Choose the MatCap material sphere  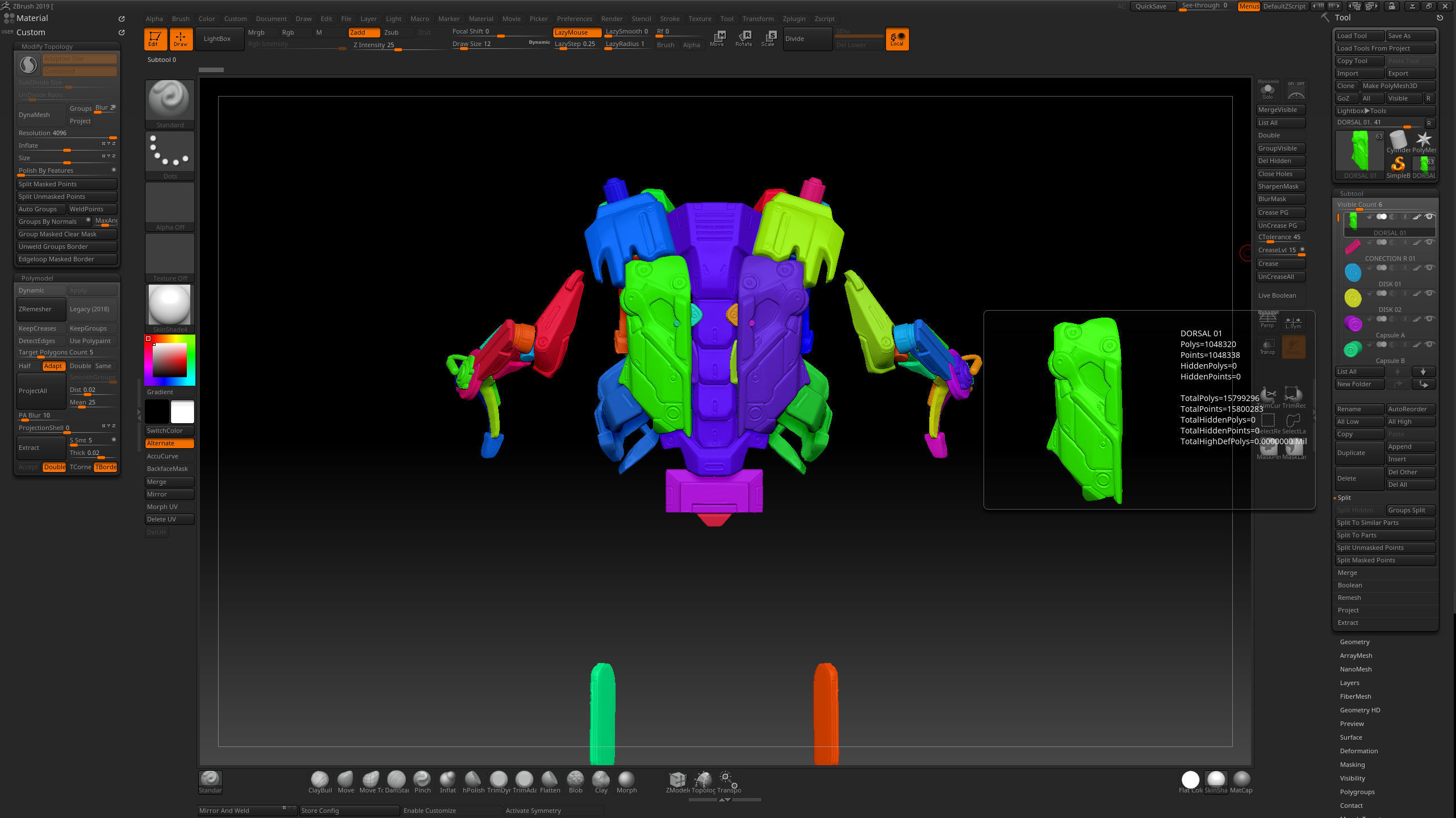pyautogui.click(x=1241, y=779)
